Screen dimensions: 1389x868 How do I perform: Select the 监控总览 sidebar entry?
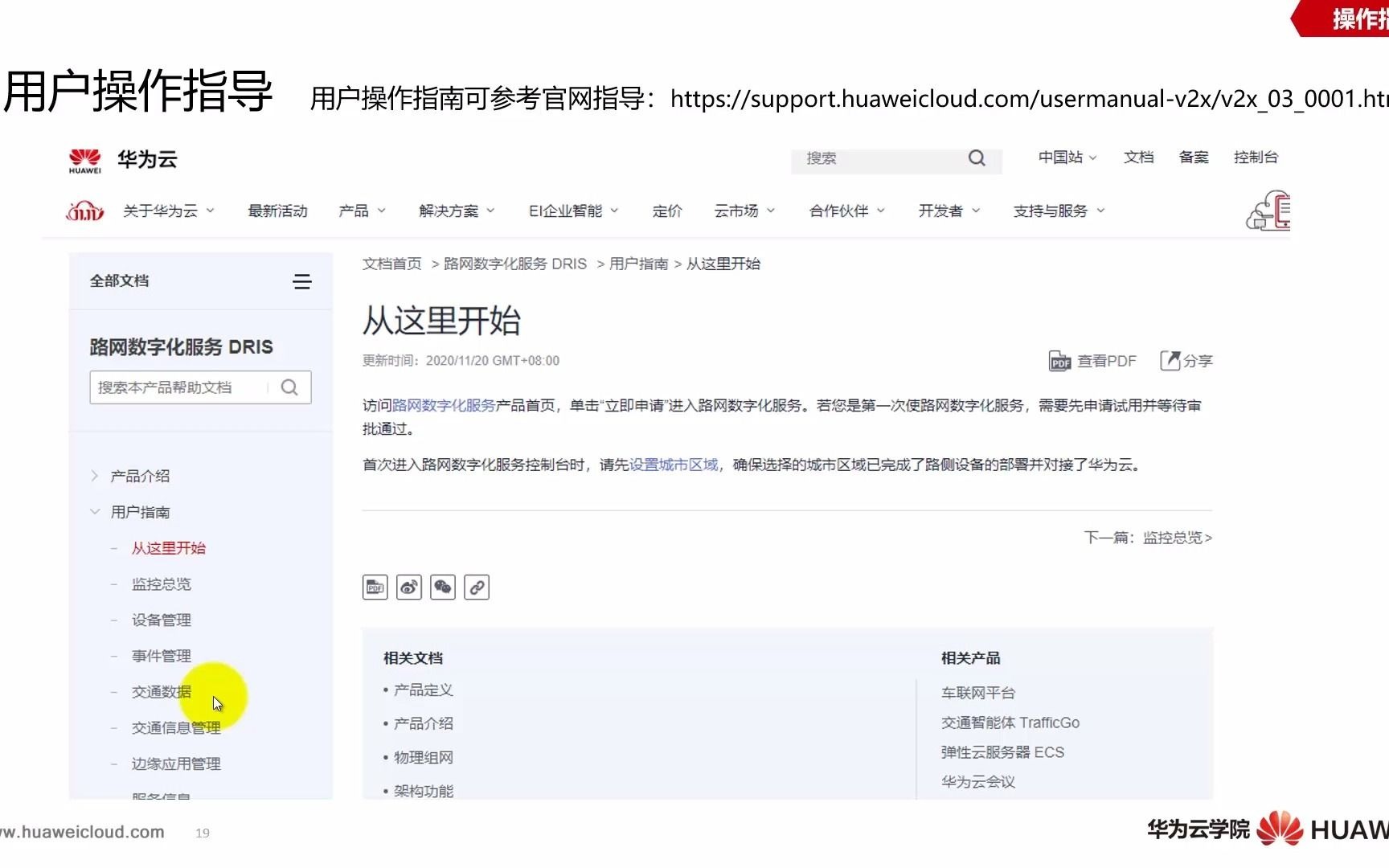click(x=161, y=583)
